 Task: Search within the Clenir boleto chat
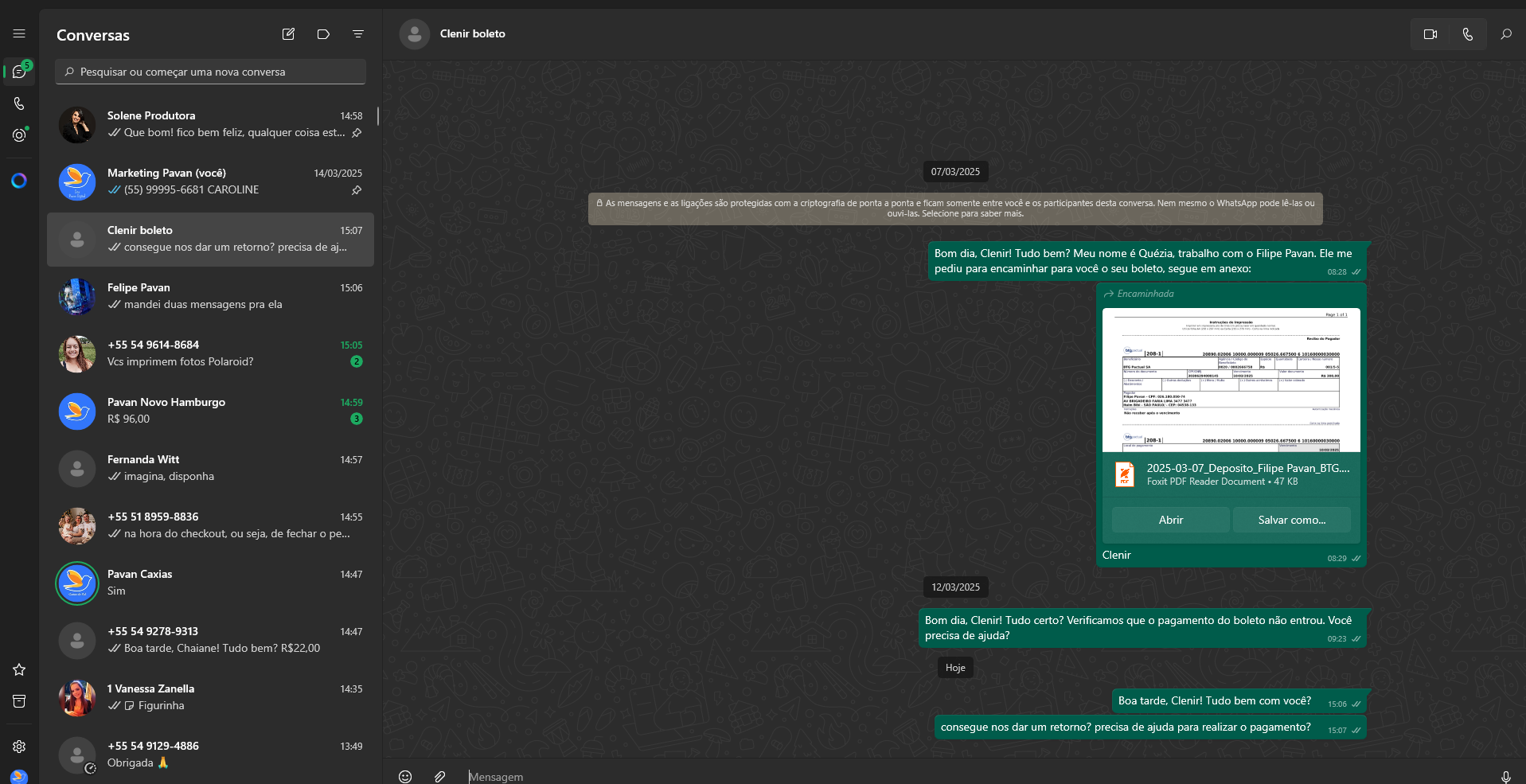click(x=1505, y=34)
